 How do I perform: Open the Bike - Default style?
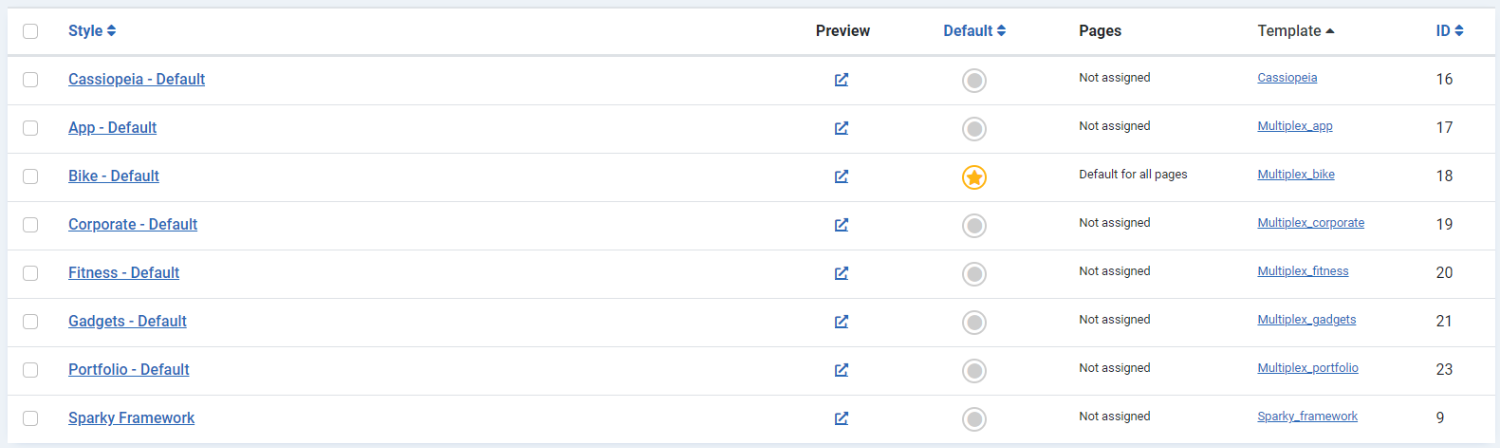tap(114, 176)
